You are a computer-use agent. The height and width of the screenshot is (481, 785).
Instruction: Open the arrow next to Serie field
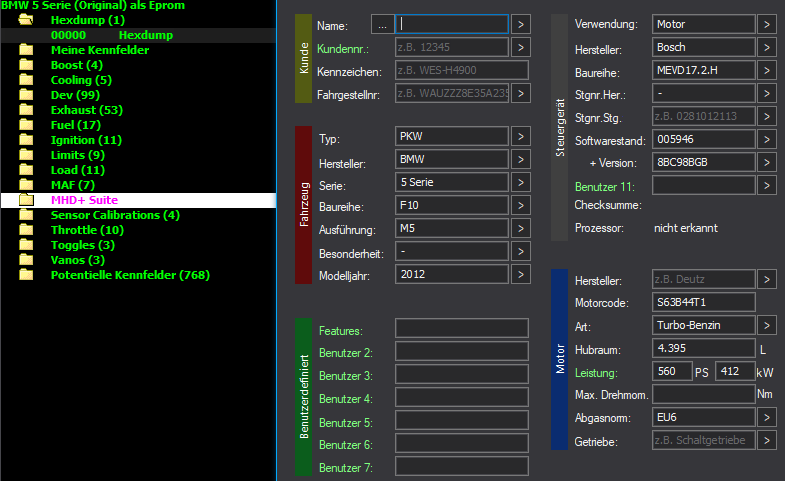point(521,183)
